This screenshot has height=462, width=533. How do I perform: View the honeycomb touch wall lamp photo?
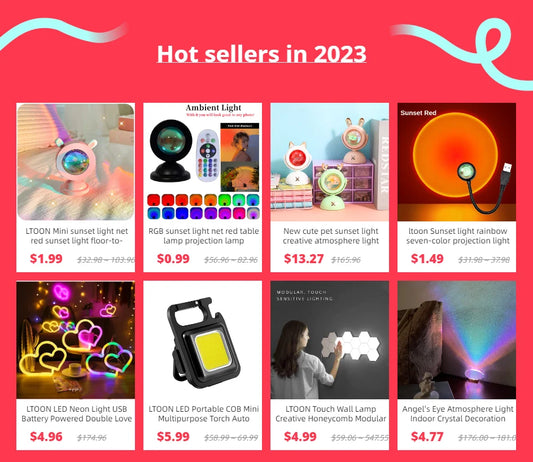(330, 340)
